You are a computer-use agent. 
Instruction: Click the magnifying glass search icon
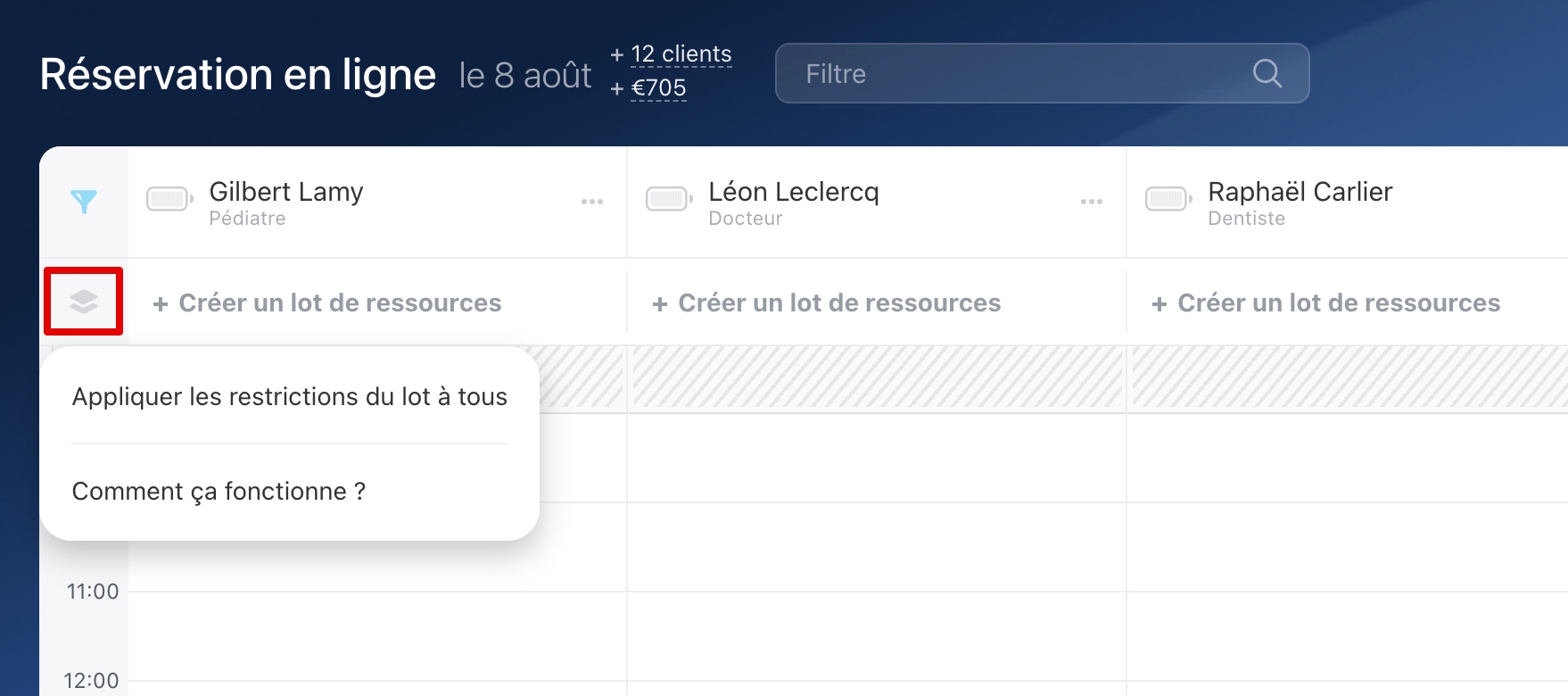click(1267, 73)
